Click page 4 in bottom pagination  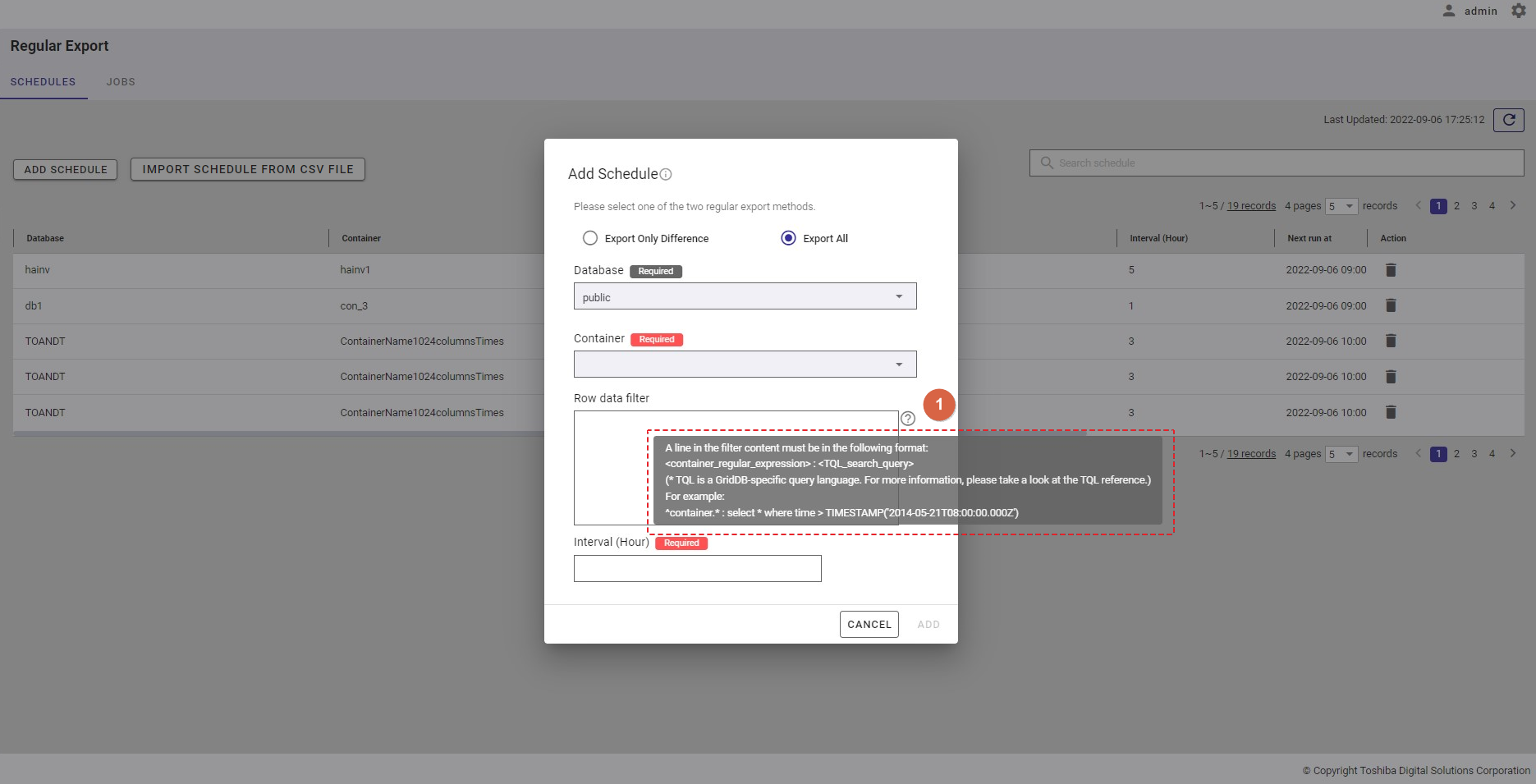pyautogui.click(x=1492, y=454)
